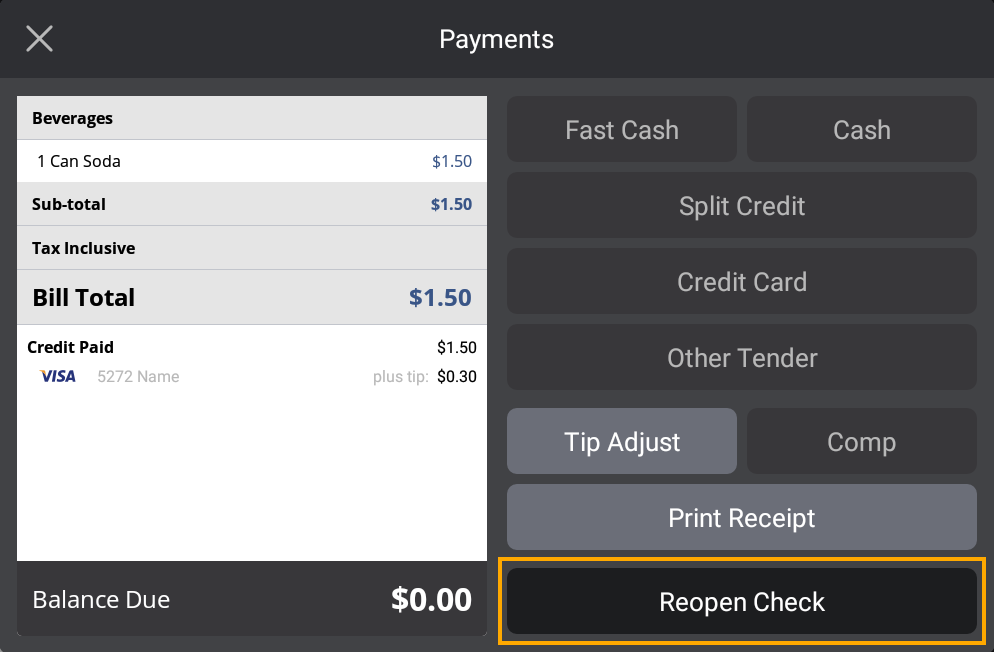Tap the Fast Cash button

point(621,130)
